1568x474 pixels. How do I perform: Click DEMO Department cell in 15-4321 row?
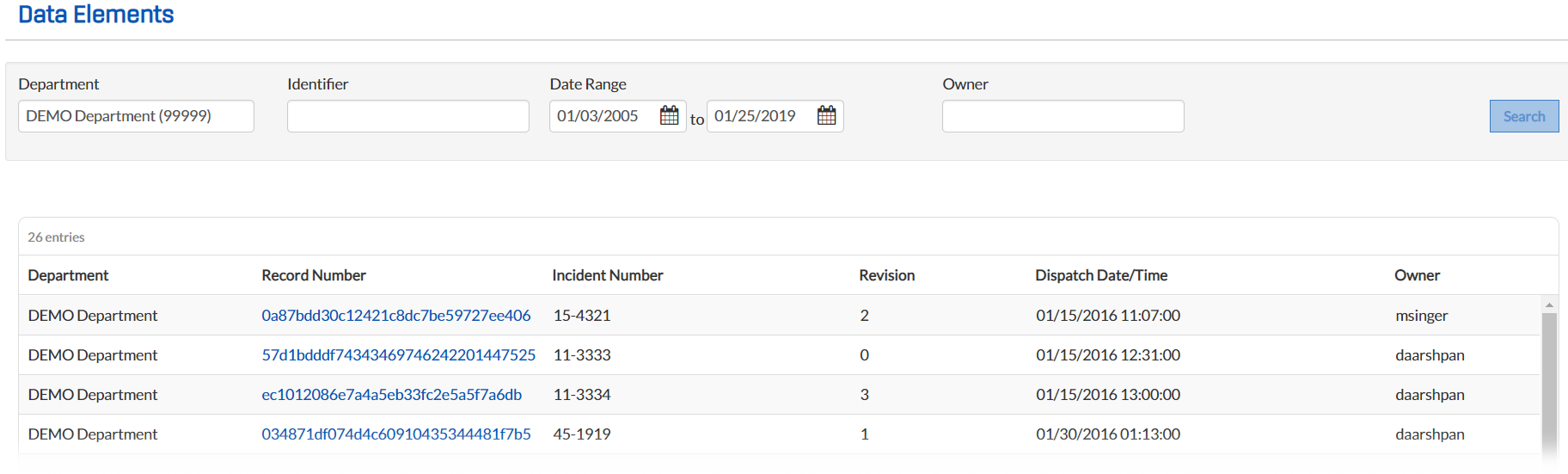coord(93,316)
